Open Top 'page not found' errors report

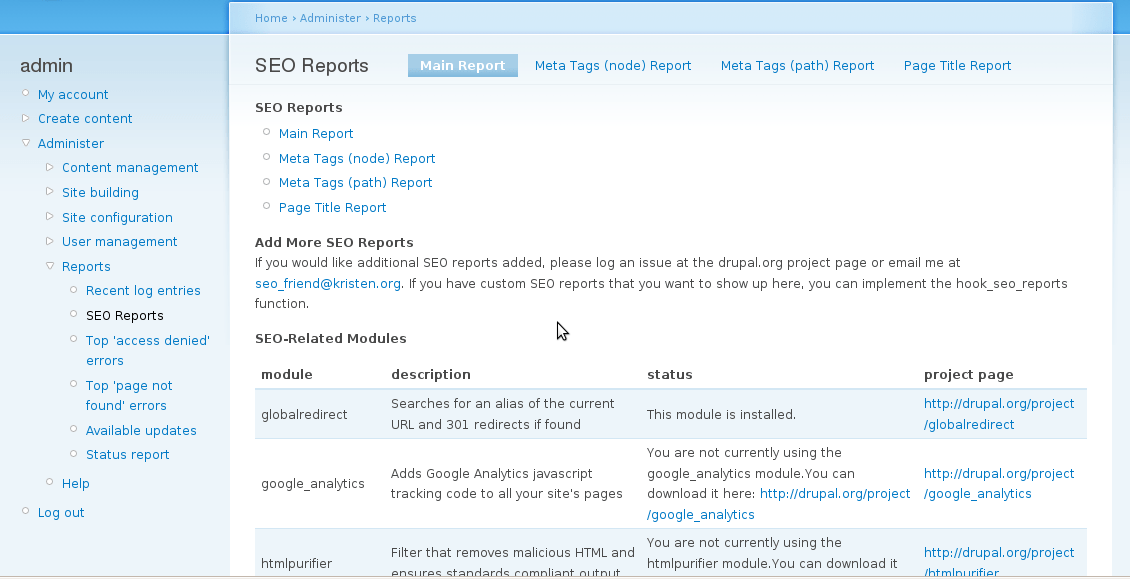click(x=129, y=395)
